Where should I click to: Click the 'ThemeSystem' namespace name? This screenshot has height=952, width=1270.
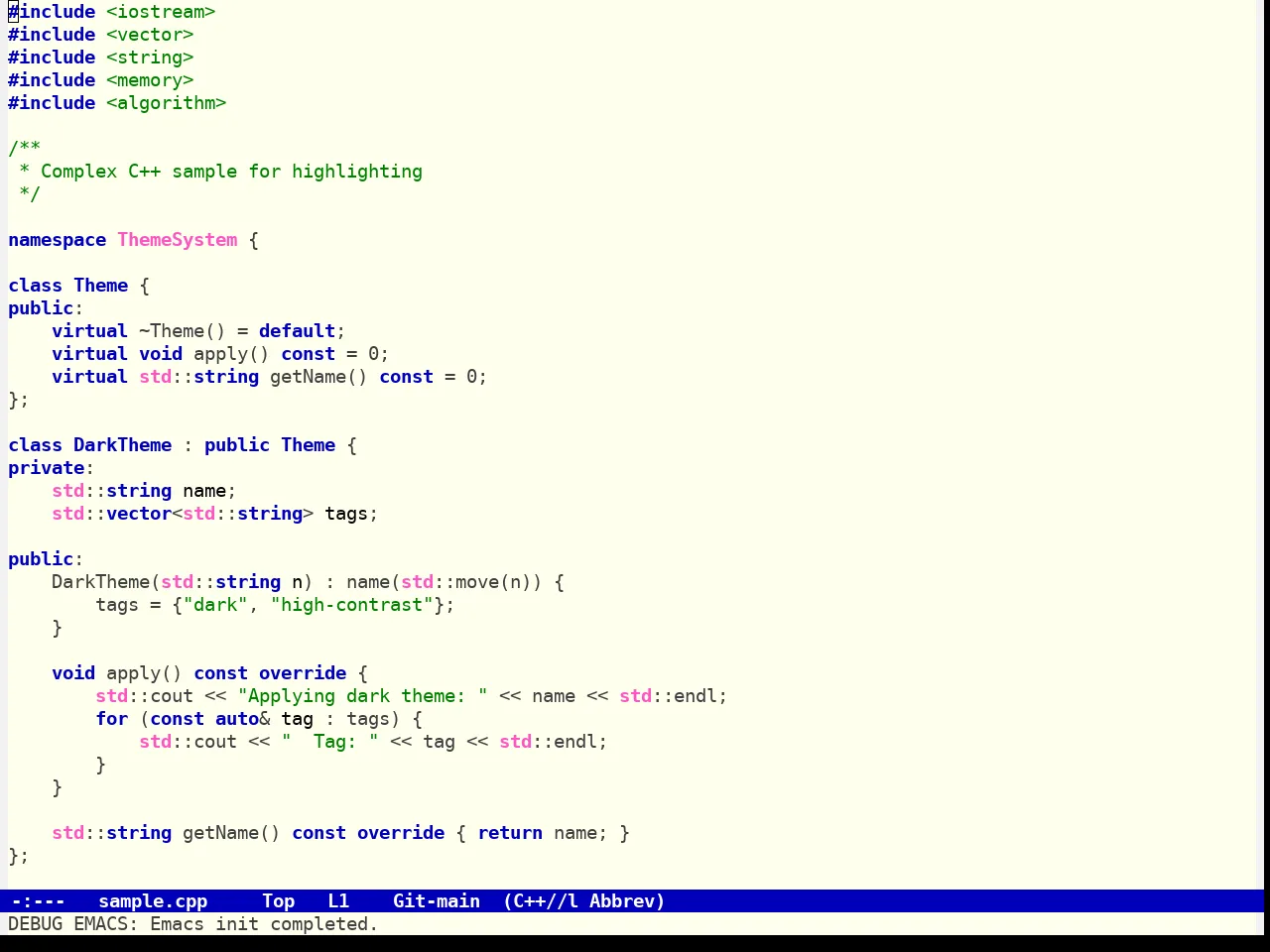[178, 240]
